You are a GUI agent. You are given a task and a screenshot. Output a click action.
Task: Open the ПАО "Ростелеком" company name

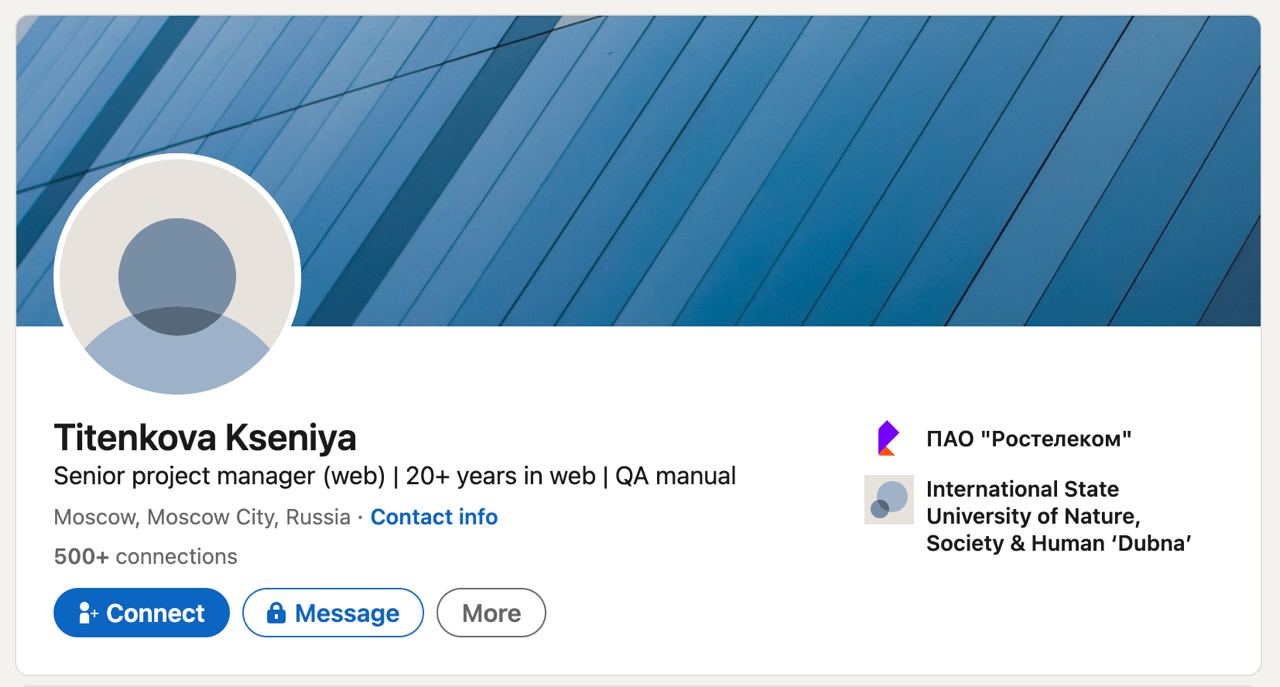click(x=1028, y=438)
